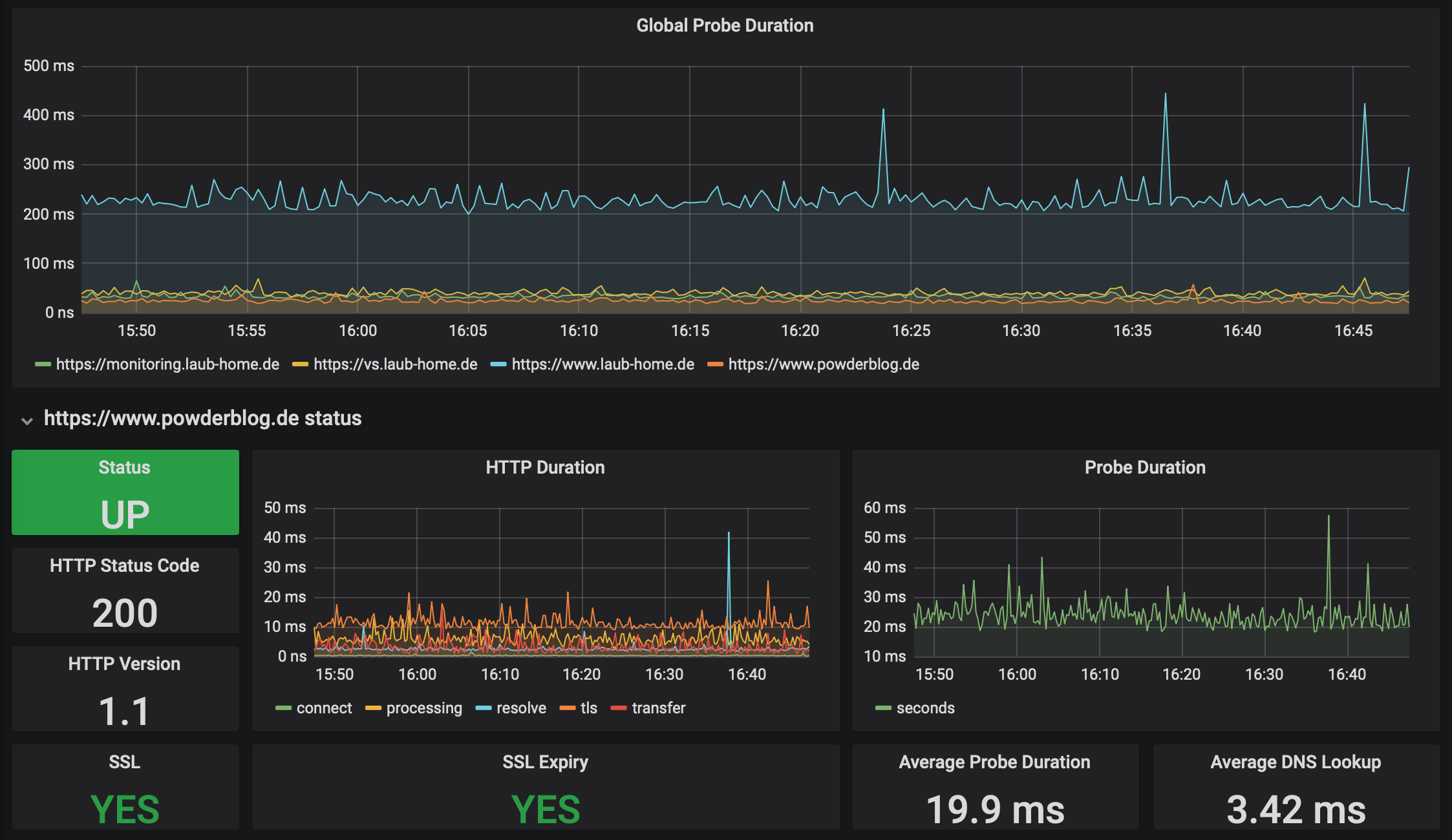This screenshot has width=1452, height=840.
Task: Toggle www.powderblog.de legend series
Action: pyautogui.click(x=823, y=364)
